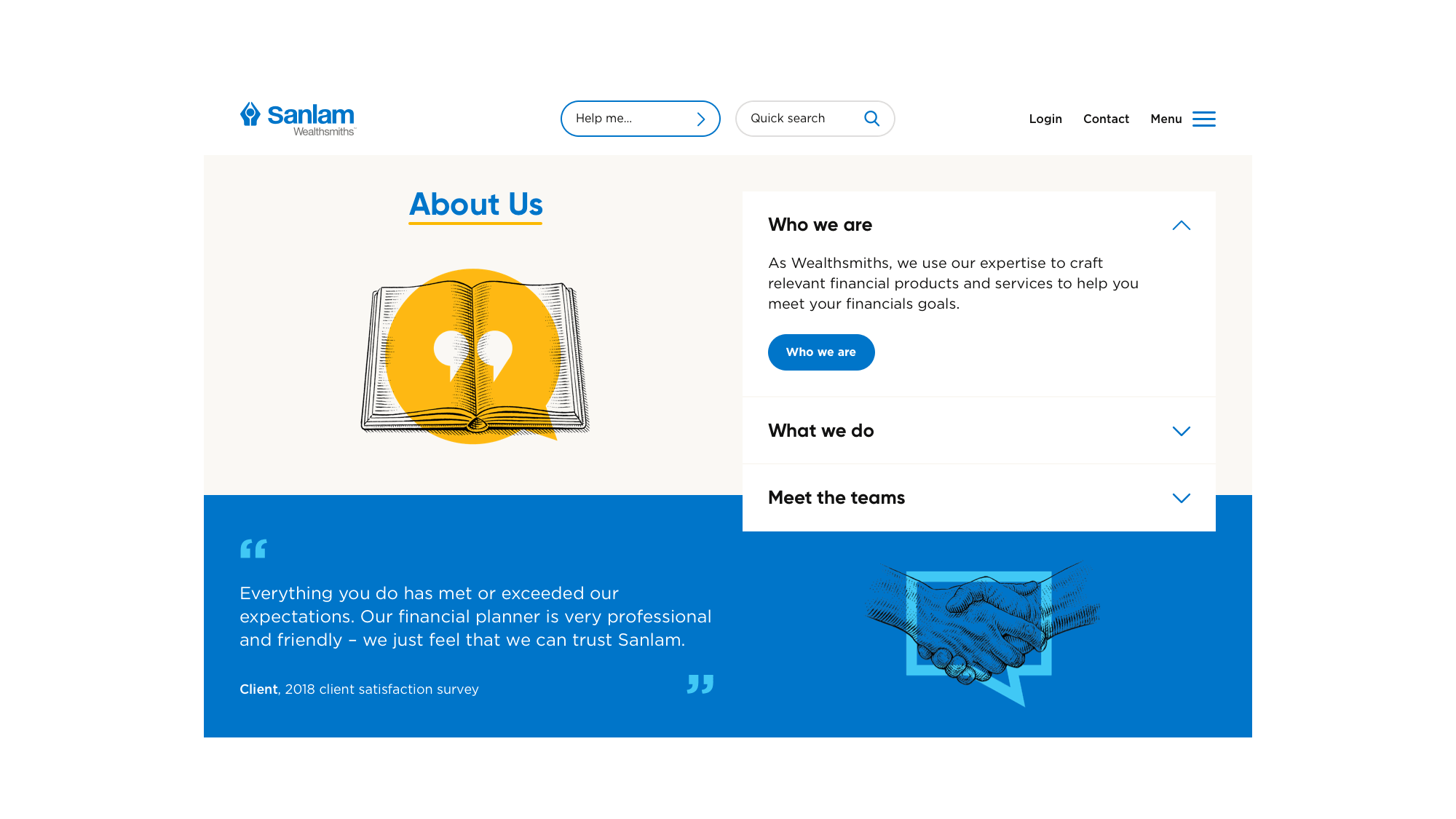Click the Sanlam Wealthsmiths logo icon
The image size is (1456, 819).
click(x=249, y=114)
